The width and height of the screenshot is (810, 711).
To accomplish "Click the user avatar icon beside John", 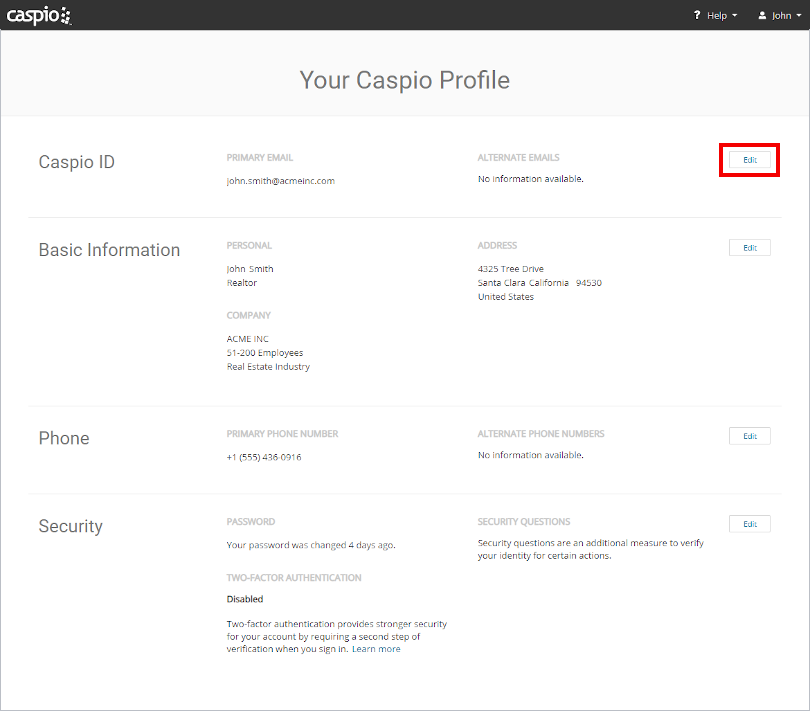I will 762,16.
